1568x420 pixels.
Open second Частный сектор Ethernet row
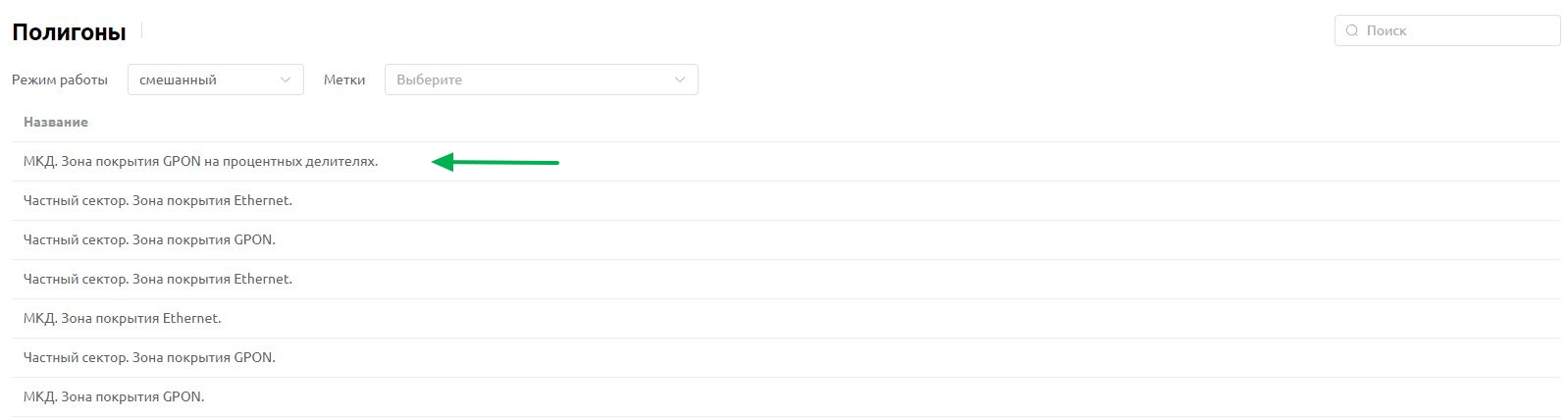point(785,279)
